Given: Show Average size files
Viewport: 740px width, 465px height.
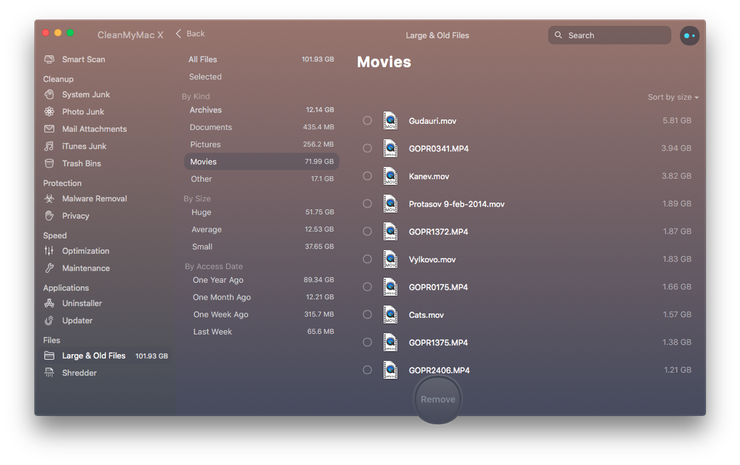Looking at the screenshot, I should (x=261, y=229).
